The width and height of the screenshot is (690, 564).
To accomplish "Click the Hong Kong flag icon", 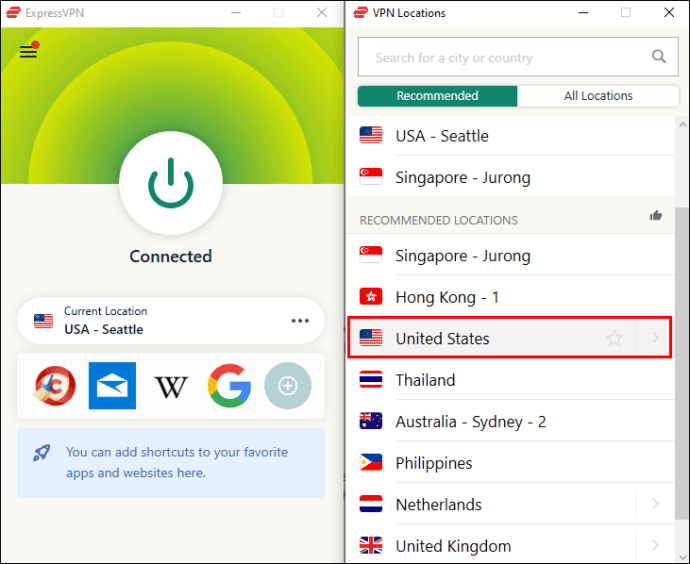I will point(371,297).
